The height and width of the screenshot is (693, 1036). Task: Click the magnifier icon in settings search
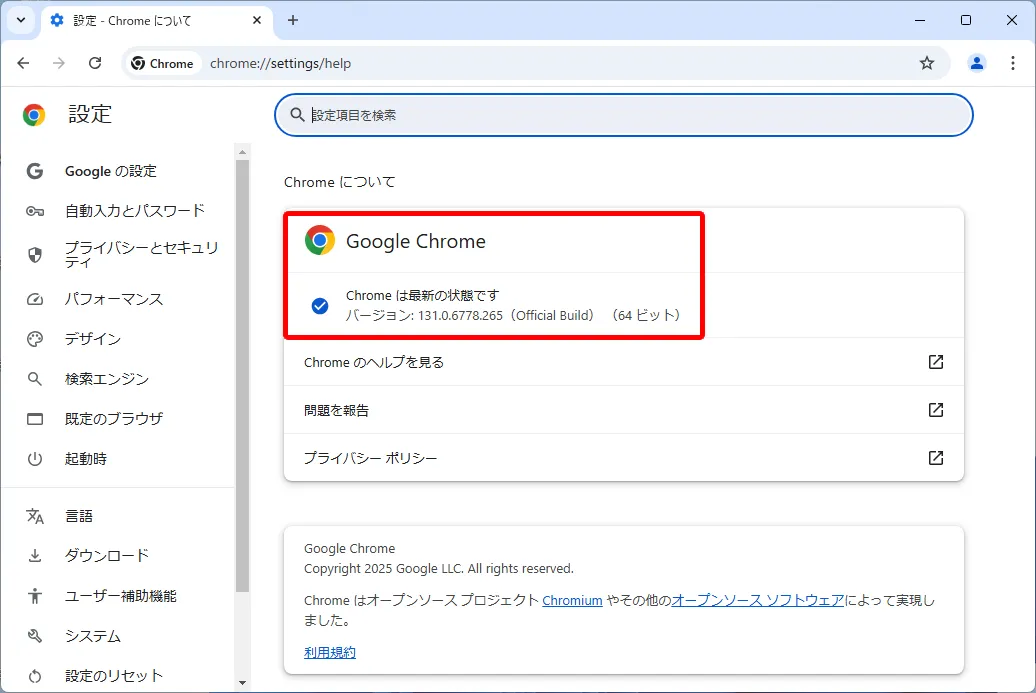[x=297, y=115]
